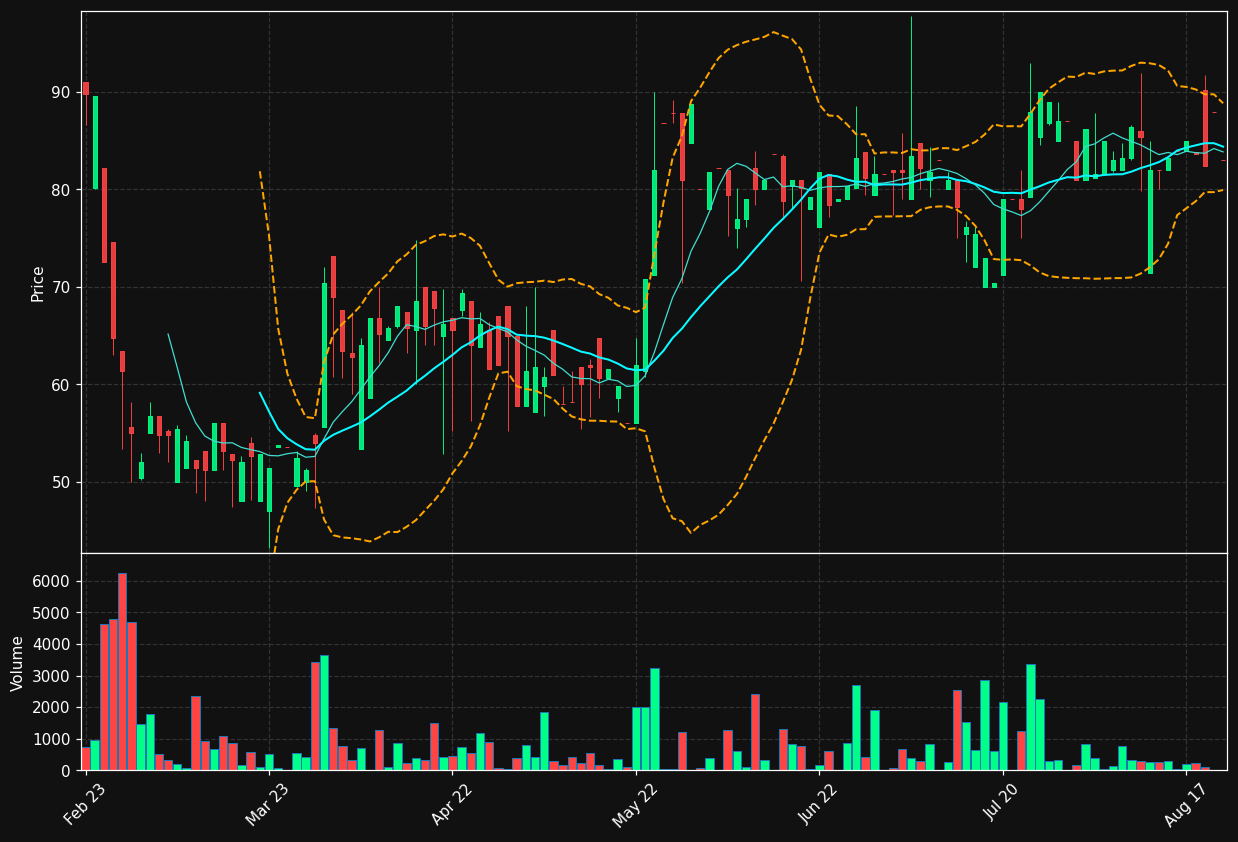Click the volume axis value 4000
Viewport: 1238px width, 842px height.
coord(52,645)
